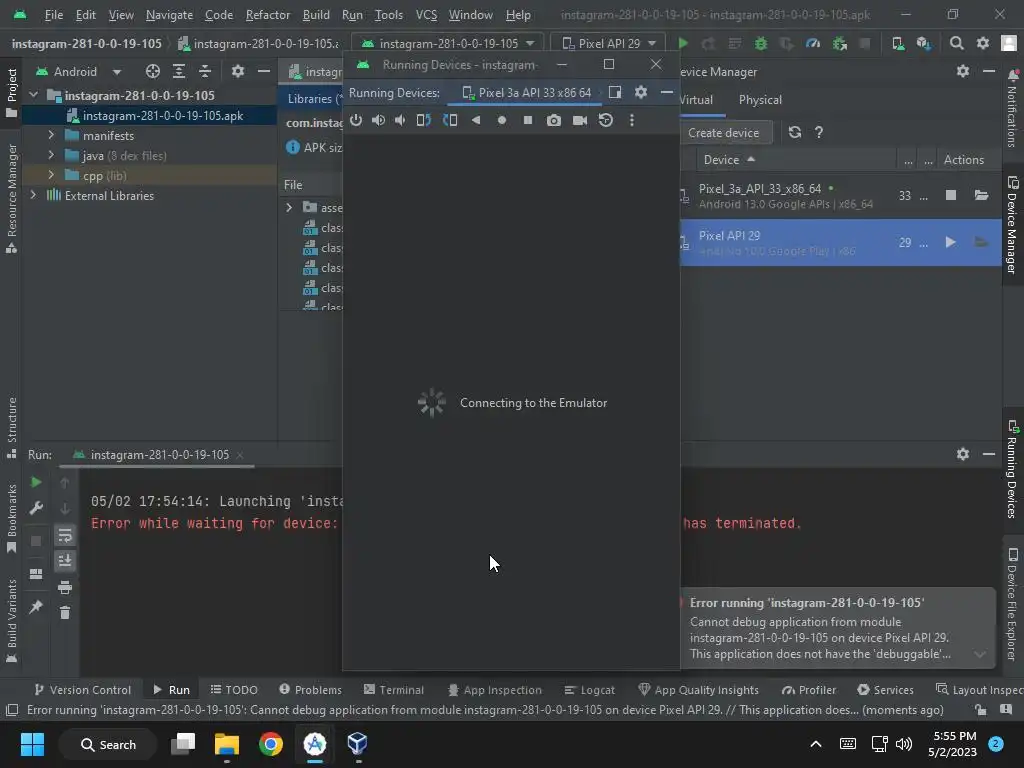This screenshot has height=768, width=1024.
Task: Click the Running Devices window-mode icon
Action: coord(615,92)
